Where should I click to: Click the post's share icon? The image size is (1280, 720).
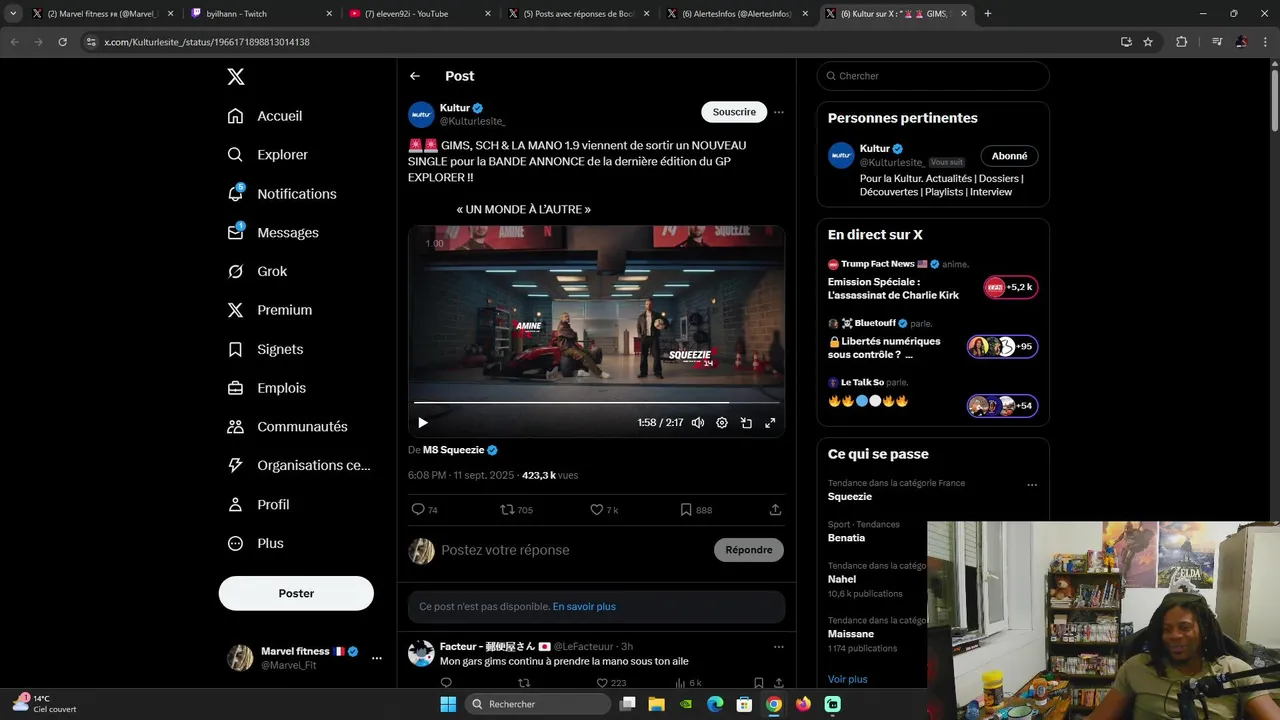[775, 510]
